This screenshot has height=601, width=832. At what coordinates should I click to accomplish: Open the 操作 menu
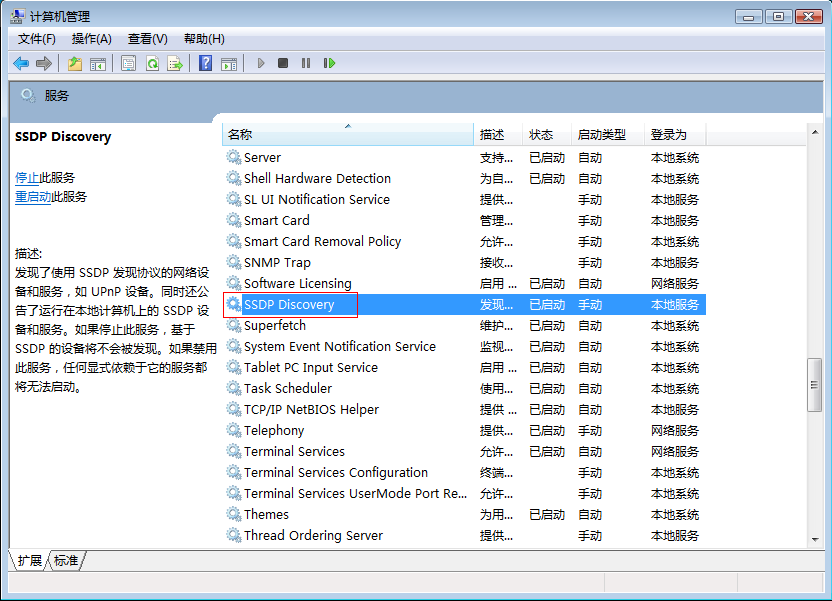91,38
